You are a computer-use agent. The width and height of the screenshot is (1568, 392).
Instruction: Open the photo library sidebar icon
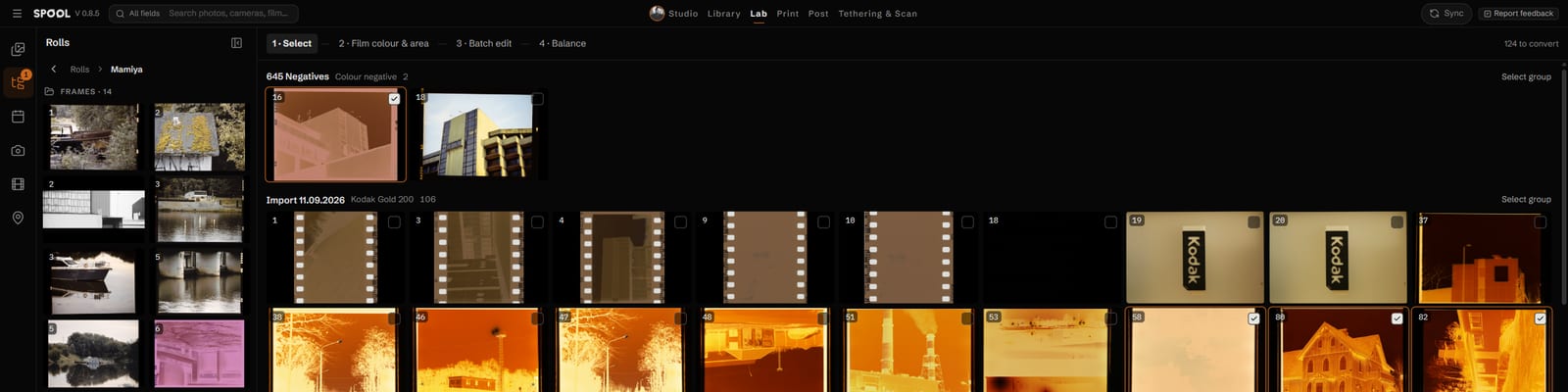tap(18, 48)
